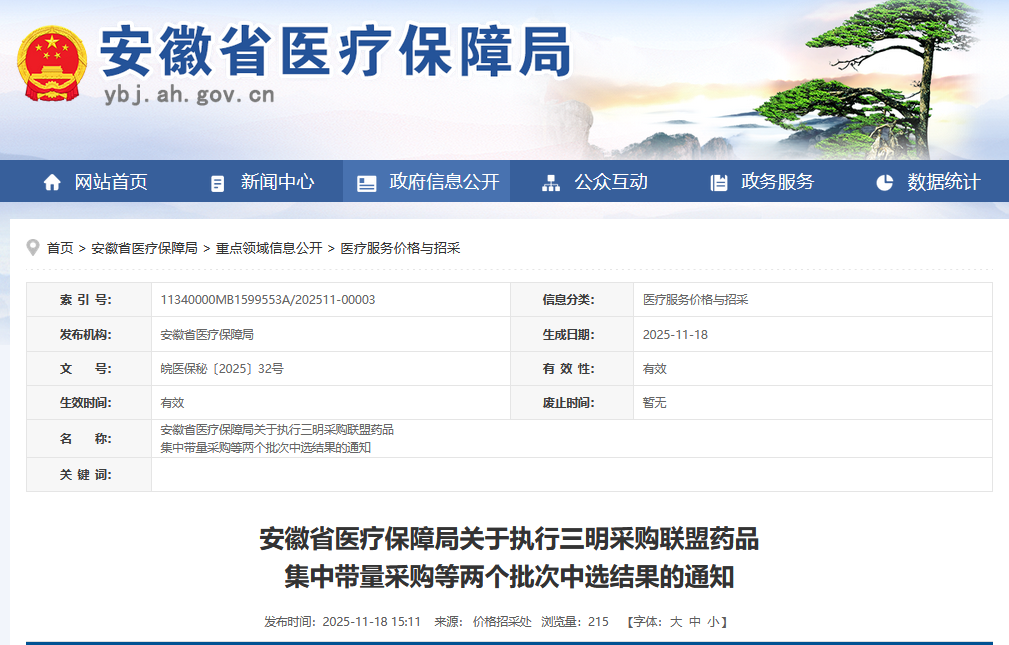Viewport: 1009px width, 645px height.
Task: Click the icon beside 政府信息公开
Action: point(367,183)
